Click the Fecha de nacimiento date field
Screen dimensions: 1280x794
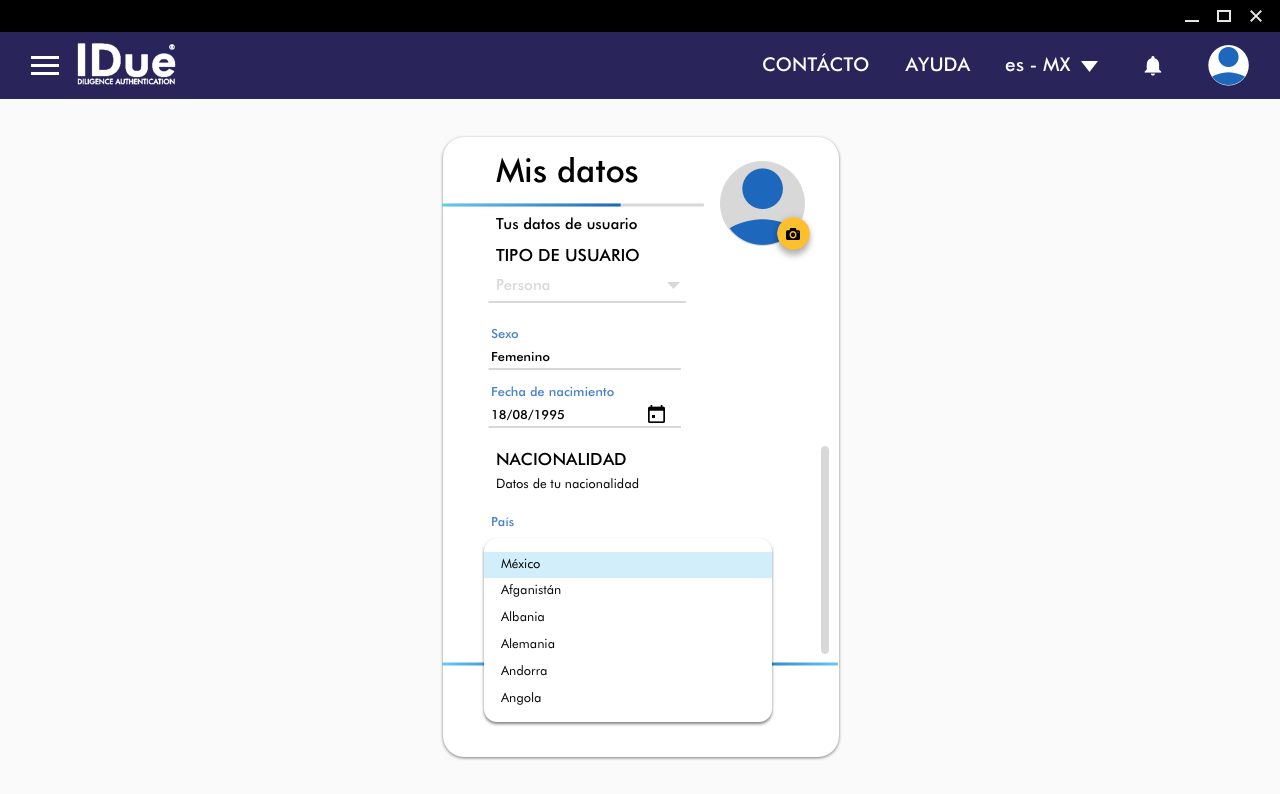tap(565, 415)
